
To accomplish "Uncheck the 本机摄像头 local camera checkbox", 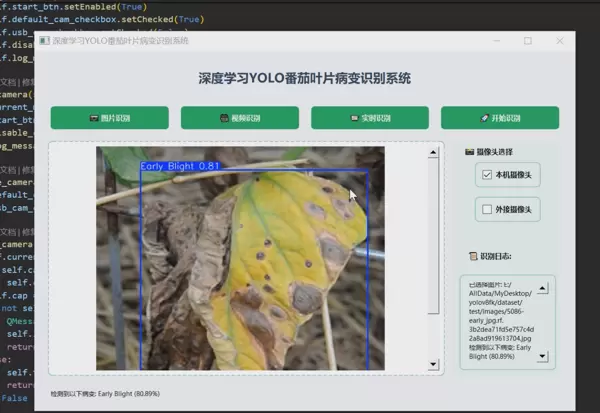I will click(x=488, y=175).
